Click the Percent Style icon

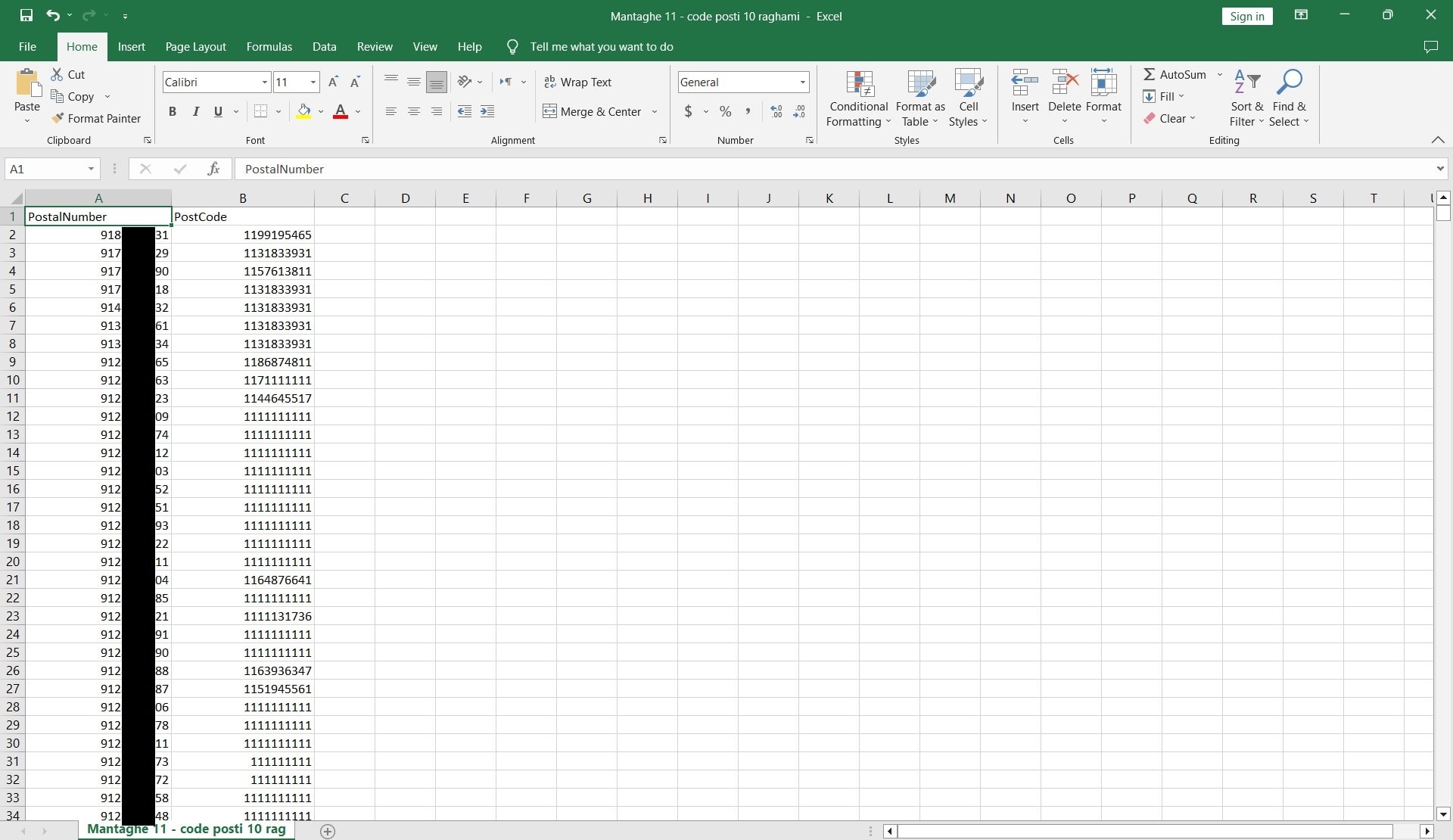coord(725,111)
